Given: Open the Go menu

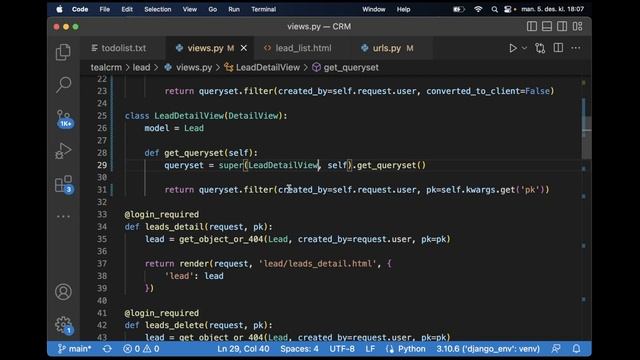Looking at the screenshot, I should click(x=213, y=9).
